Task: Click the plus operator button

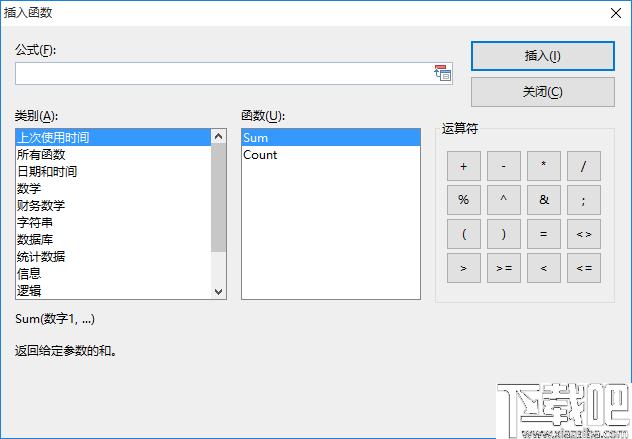Action: (x=463, y=166)
